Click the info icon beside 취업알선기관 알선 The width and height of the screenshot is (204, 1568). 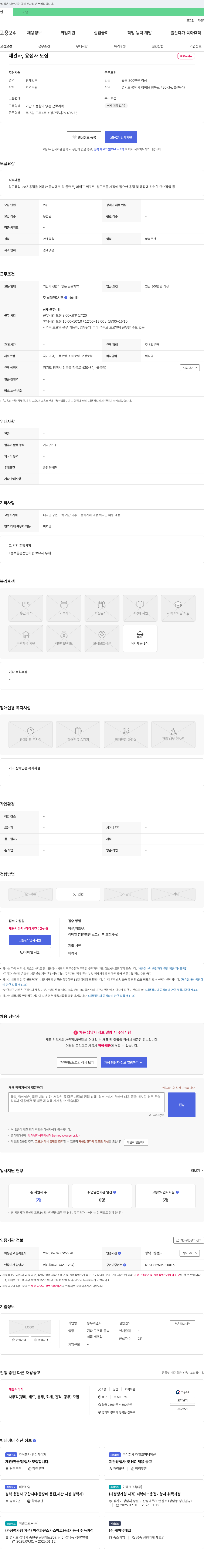(x=115, y=1192)
